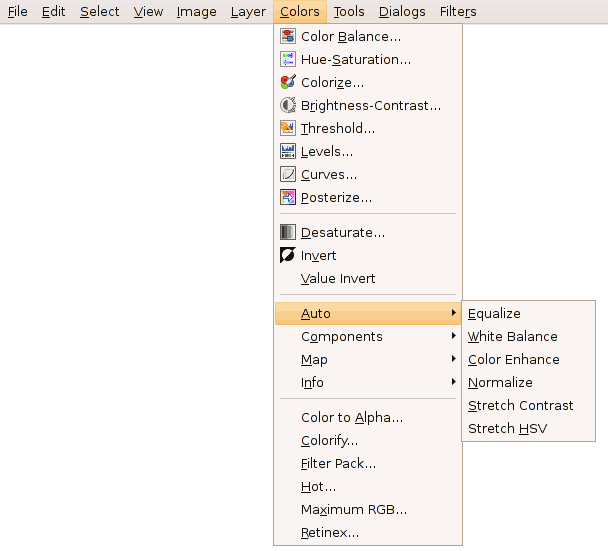Open the Edit menu
This screenshot has width=608, height=551.
tap(54, 12)
